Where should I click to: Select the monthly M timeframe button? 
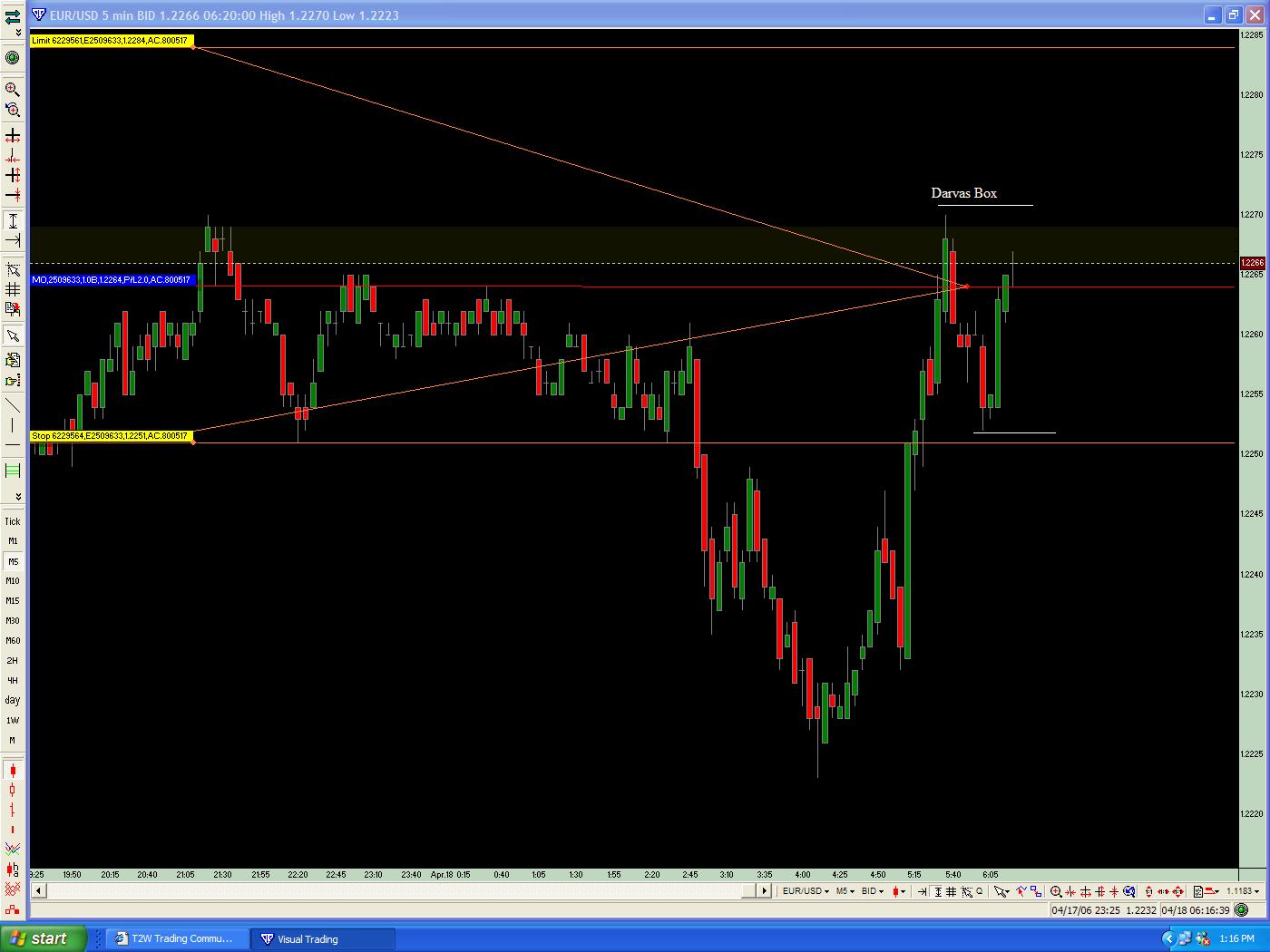(x=13, y=741)
